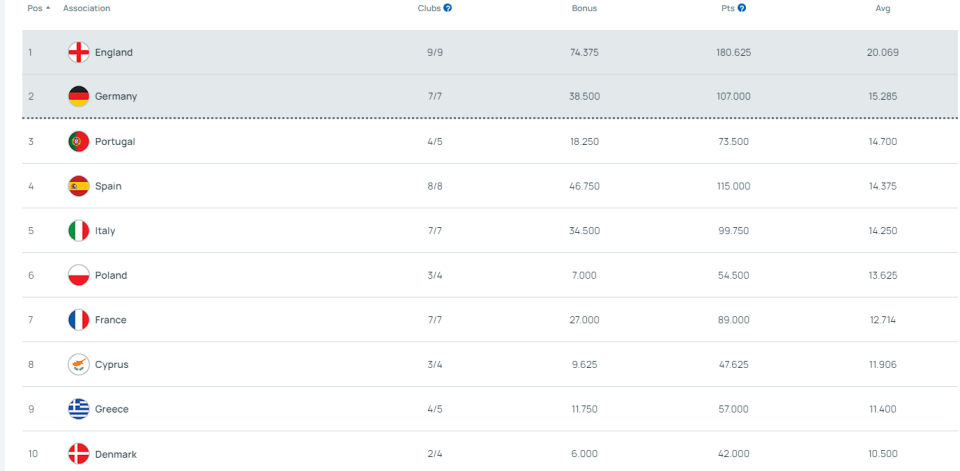Click the Bonus column header
The height and width of the screenshot is (471, 960).
(x=584, y=8)
